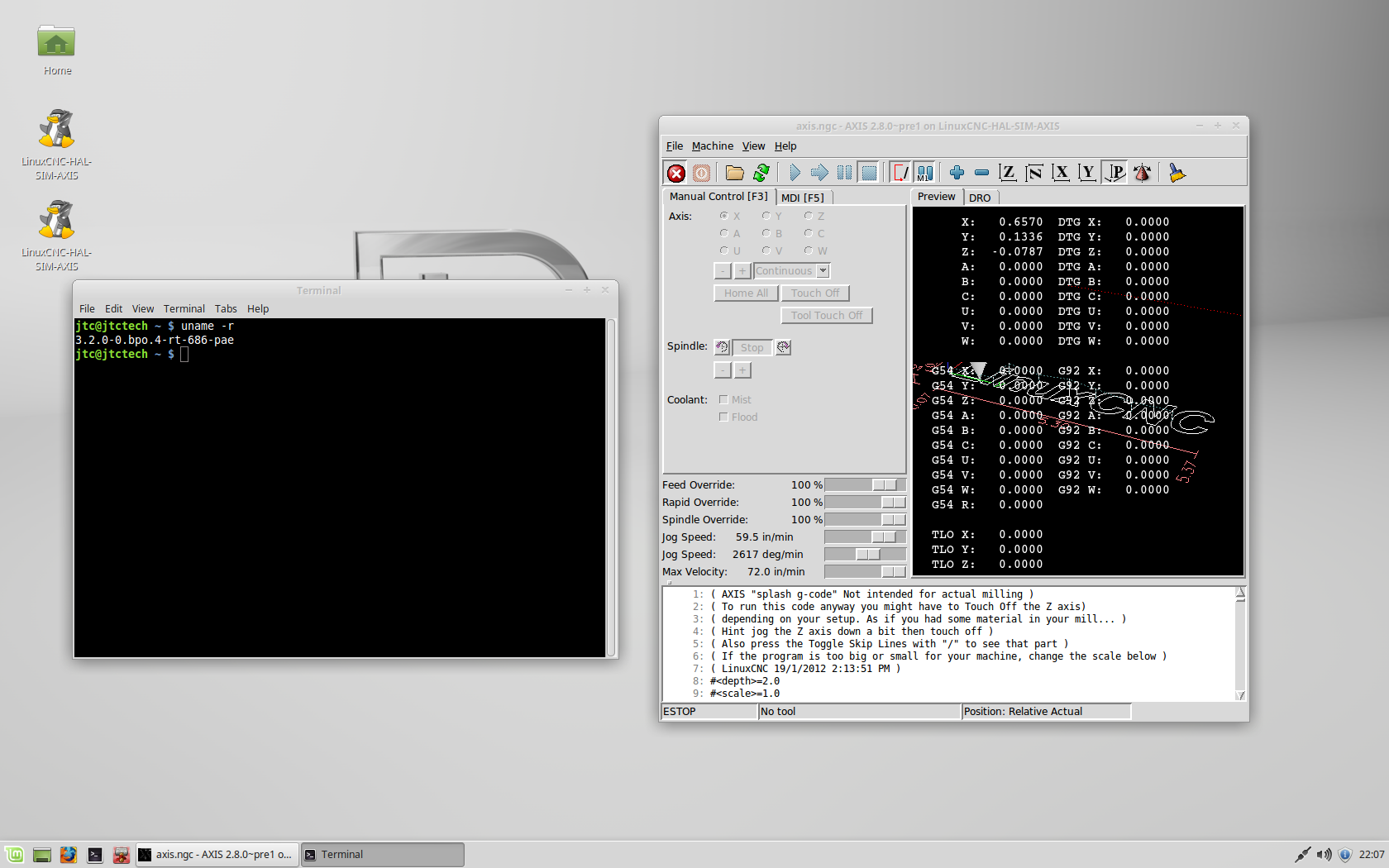1389x868 pixels.
Task: Open the View menu in AXIS
Action: pos(753,146)
